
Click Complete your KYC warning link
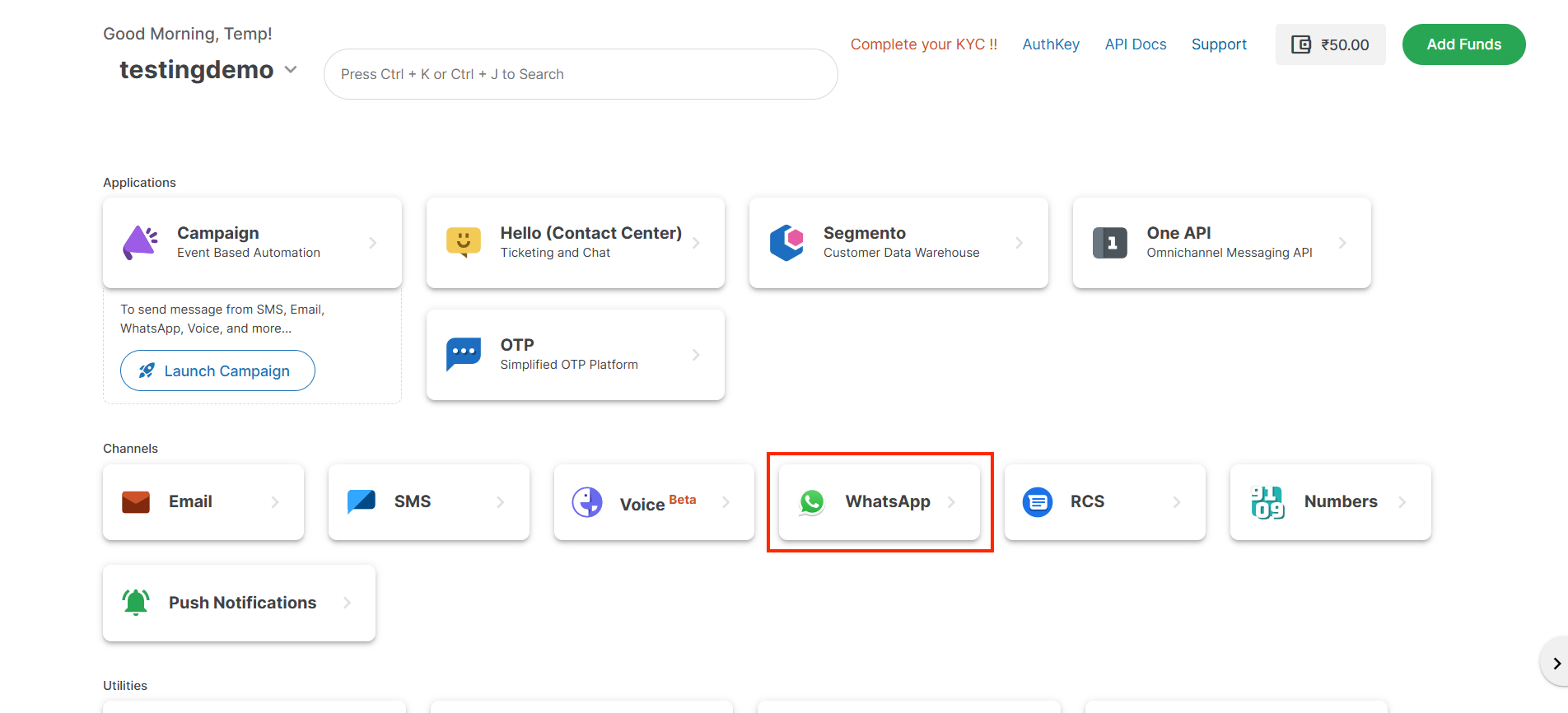tap(923, 44)
